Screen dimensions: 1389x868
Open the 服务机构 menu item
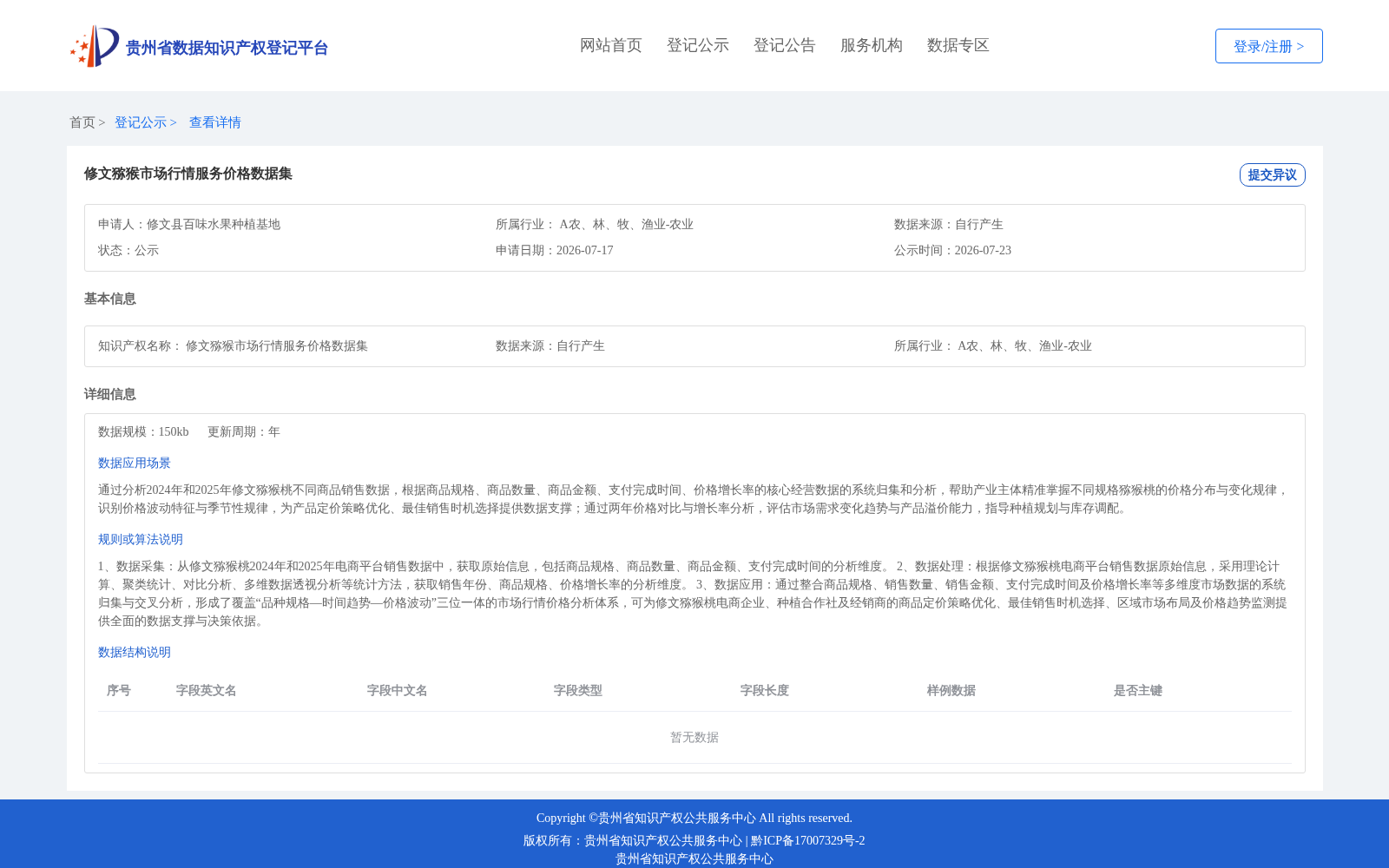pyautogui.click(x=872, y=45)
